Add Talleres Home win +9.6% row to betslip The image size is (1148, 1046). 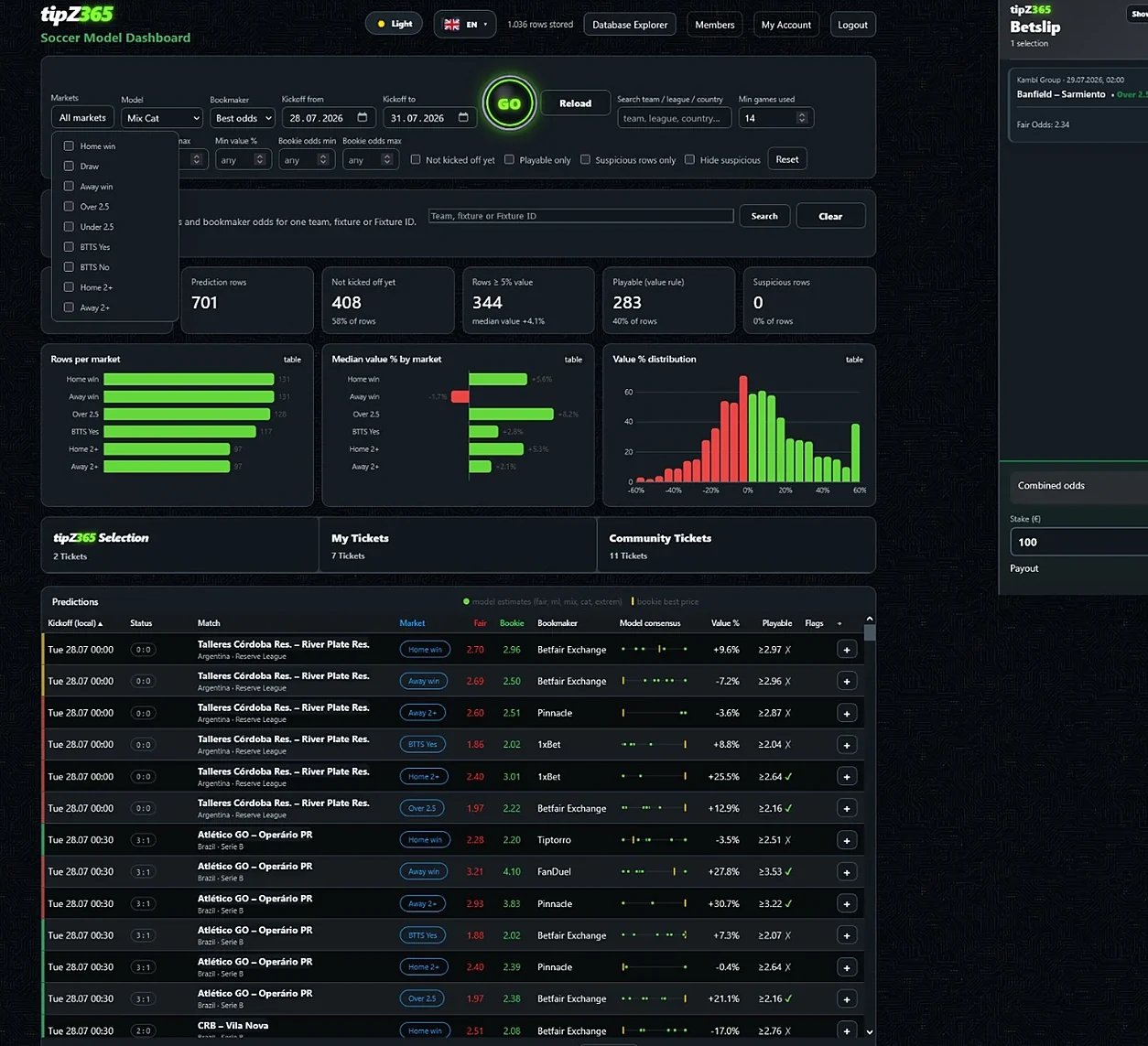click(x=847, y=650)
